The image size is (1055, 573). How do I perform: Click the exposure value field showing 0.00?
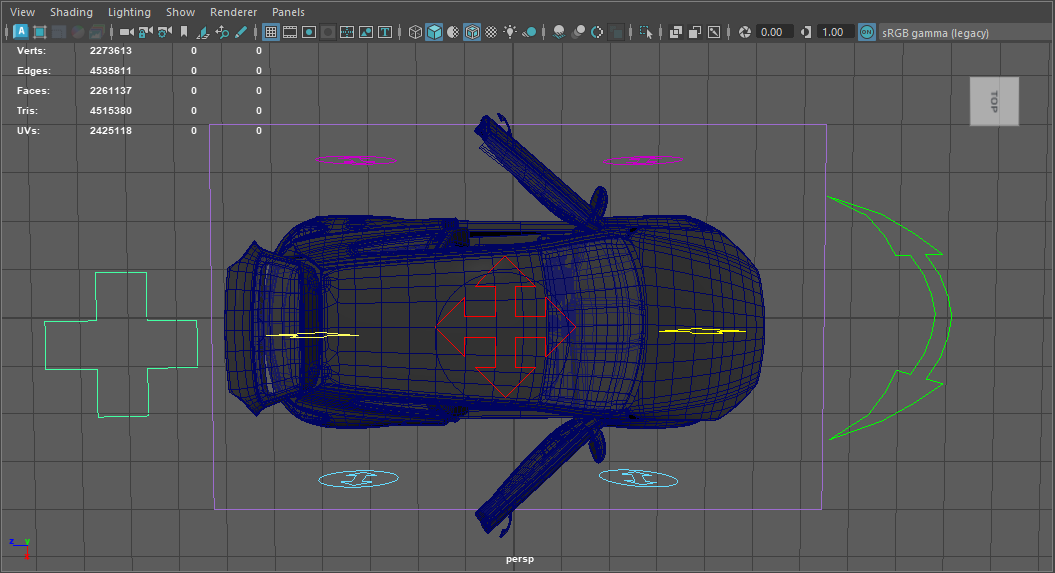[771, 32]
